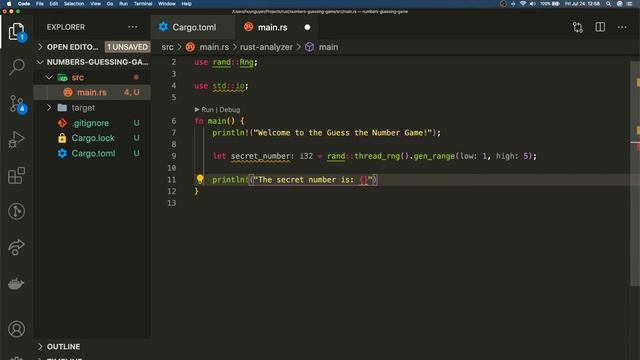Open the Go menu
Image resolution: width=640 pixels, height=360 pixels.
pos(110,4)
